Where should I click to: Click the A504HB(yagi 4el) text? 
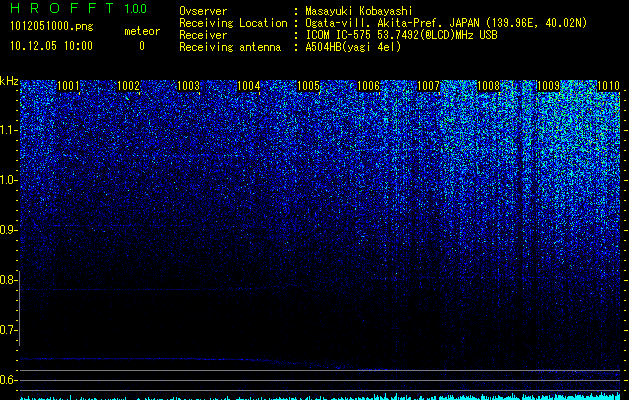pos(353,47)
